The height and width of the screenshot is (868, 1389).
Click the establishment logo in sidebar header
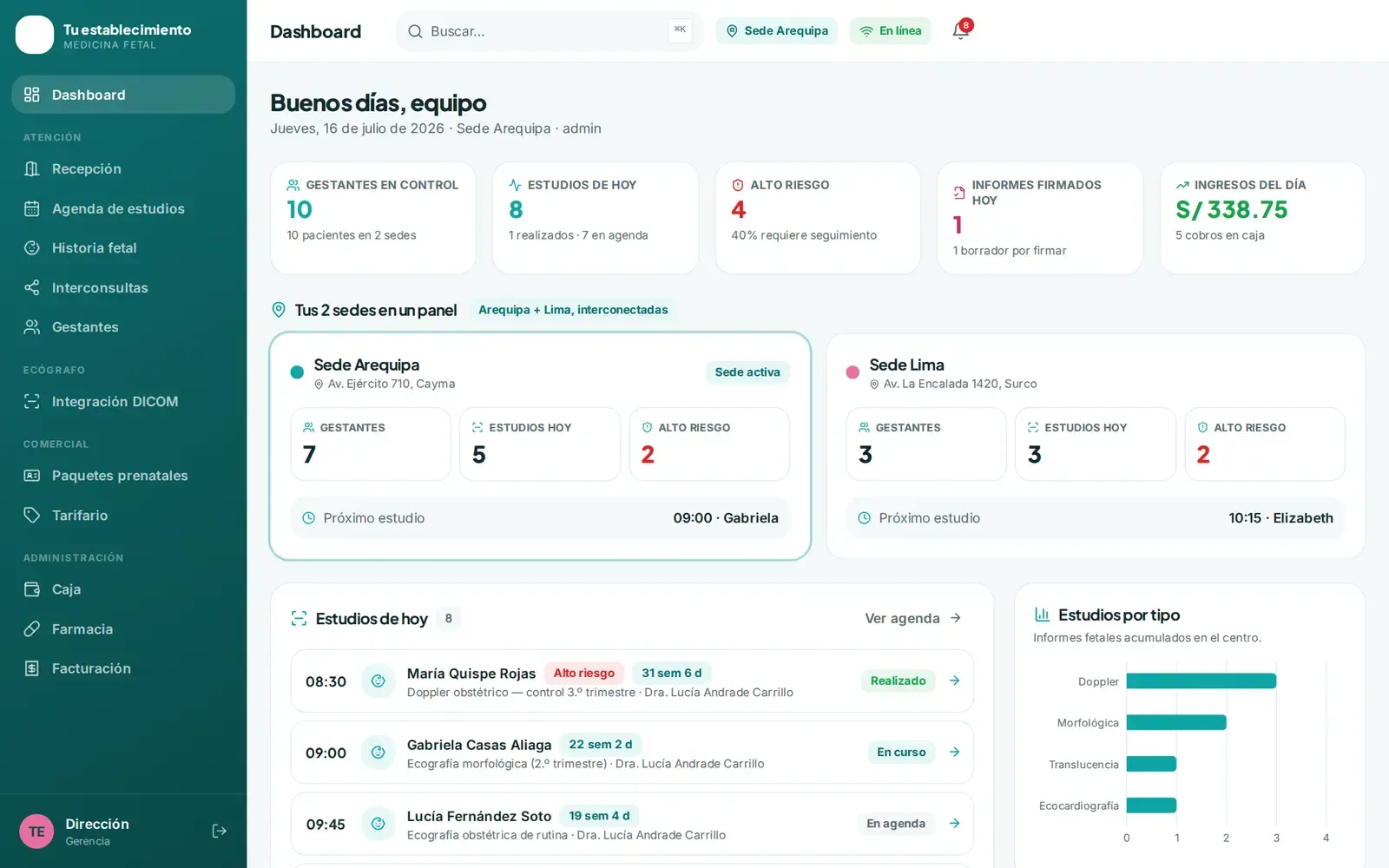coord(35,35)
